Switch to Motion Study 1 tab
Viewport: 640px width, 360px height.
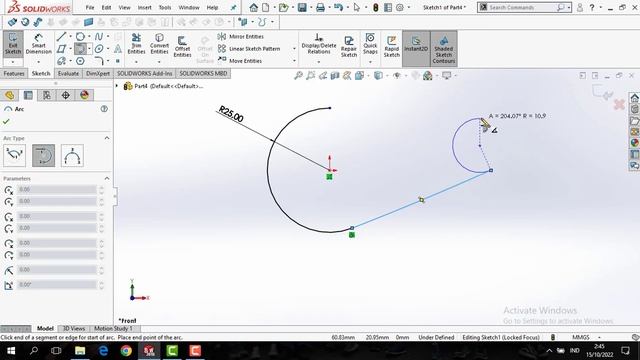[x=113, y=329]
